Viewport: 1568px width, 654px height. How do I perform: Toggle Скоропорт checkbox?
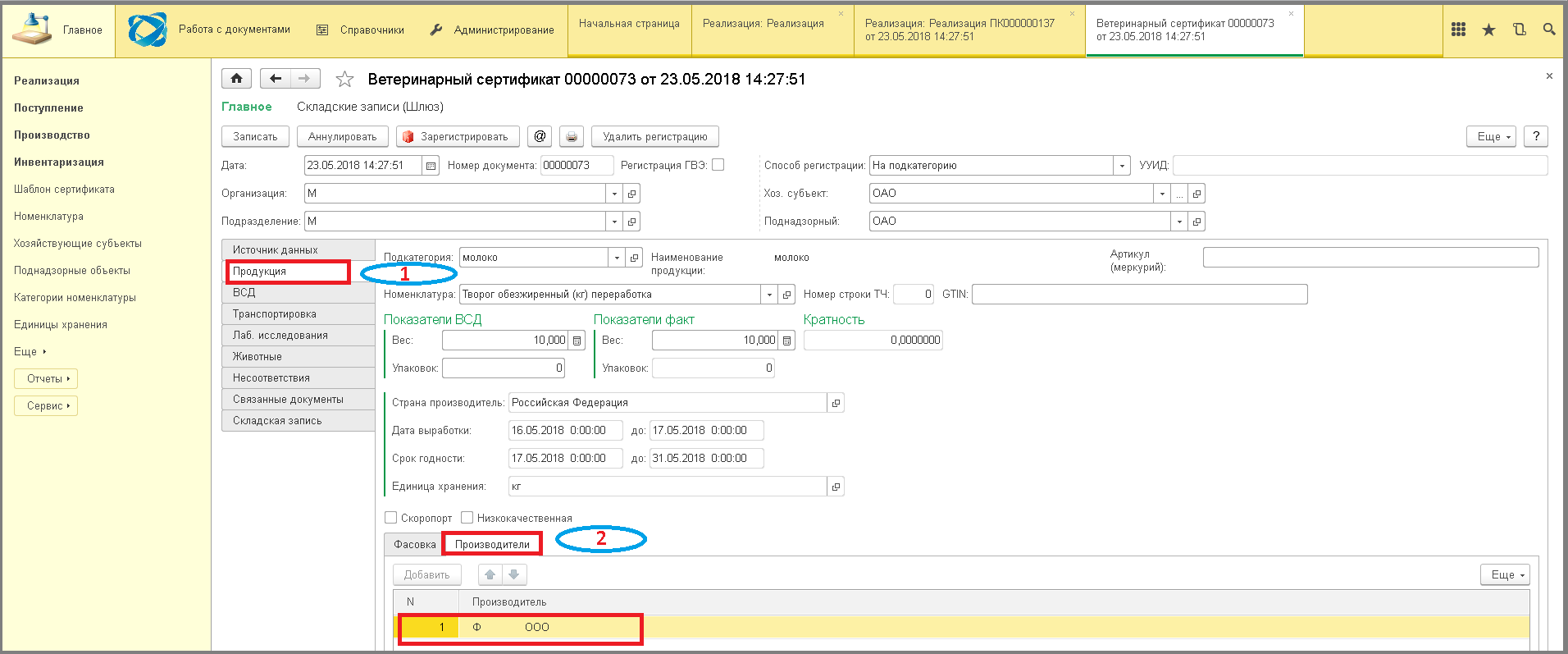391,518
